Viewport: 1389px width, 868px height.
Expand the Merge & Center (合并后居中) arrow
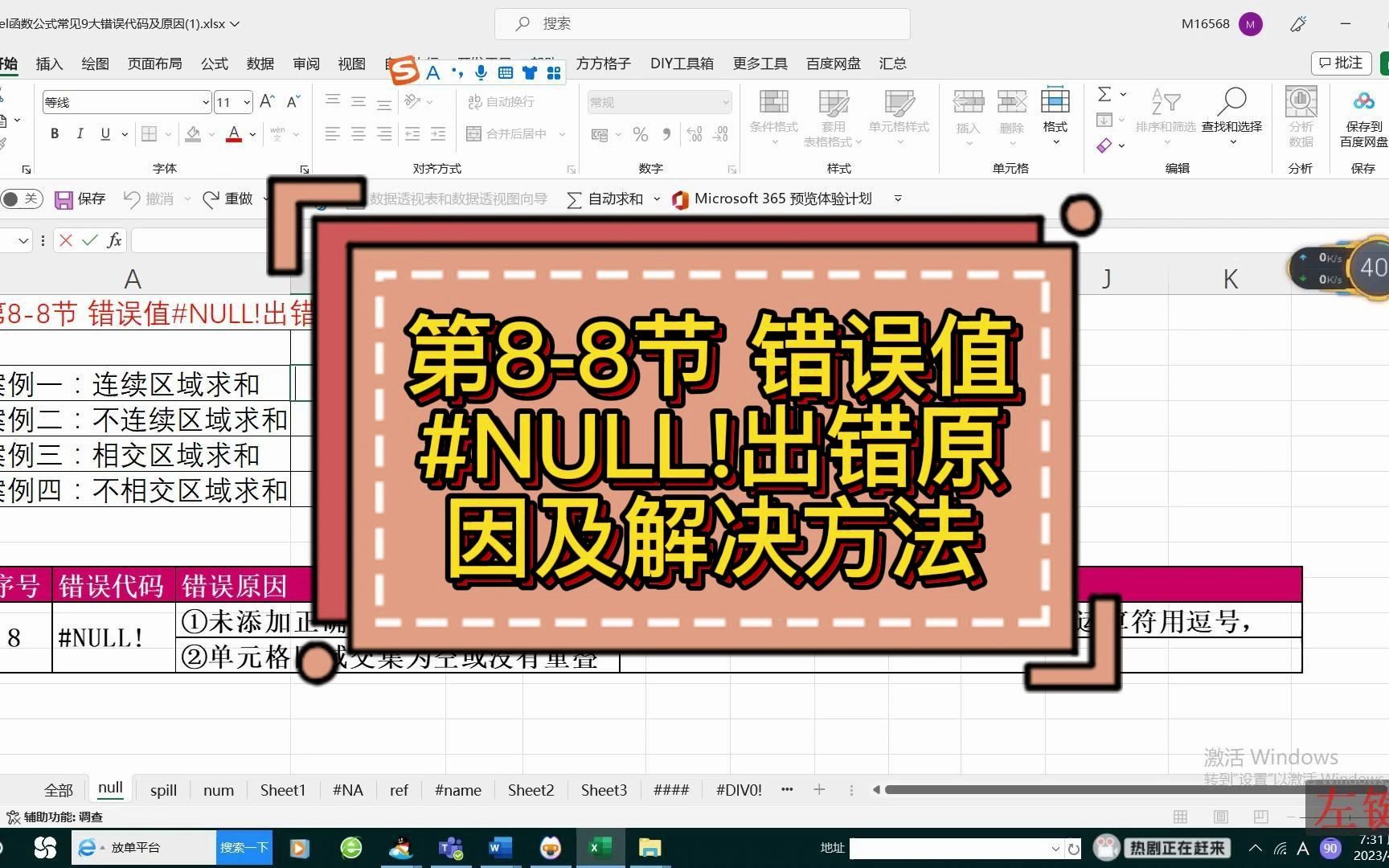click(562, 134)
